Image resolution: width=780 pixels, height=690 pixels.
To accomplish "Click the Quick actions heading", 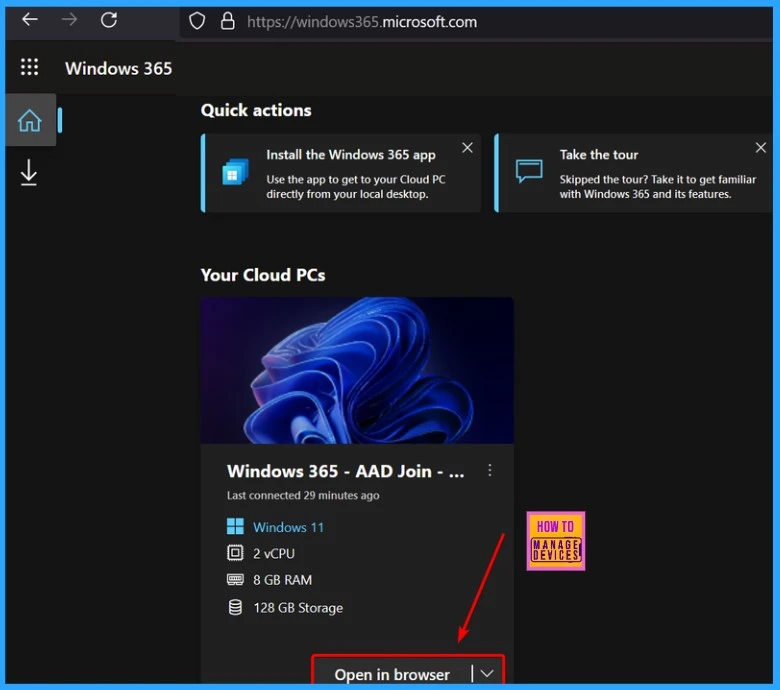I will [x=256, y=110].
